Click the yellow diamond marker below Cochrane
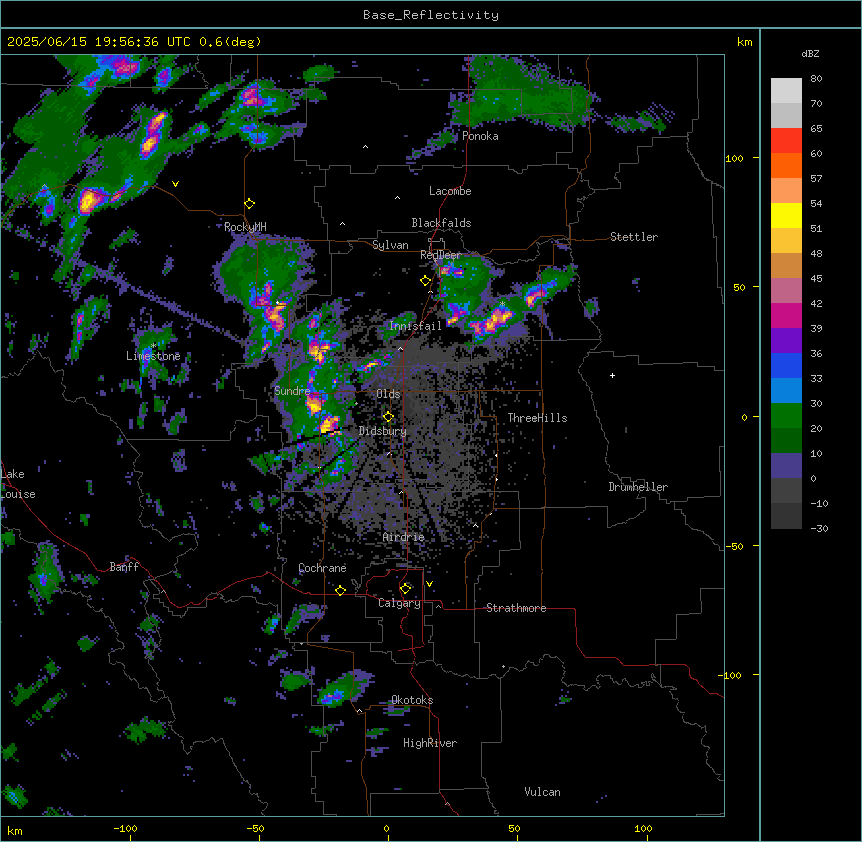 pyautogui.click(x=340, y=590)
